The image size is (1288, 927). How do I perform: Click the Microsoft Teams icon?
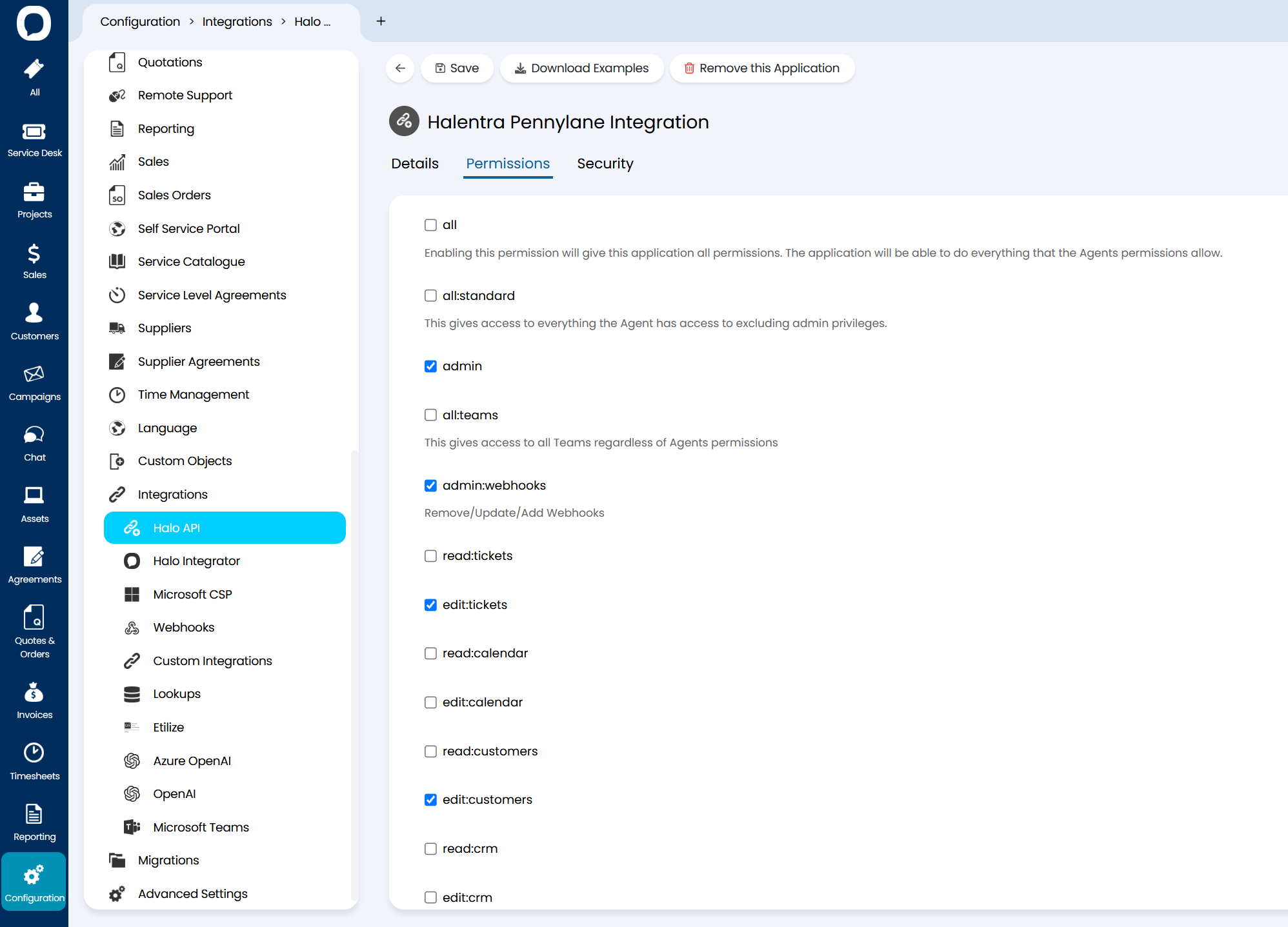click(x=132, y=827)
